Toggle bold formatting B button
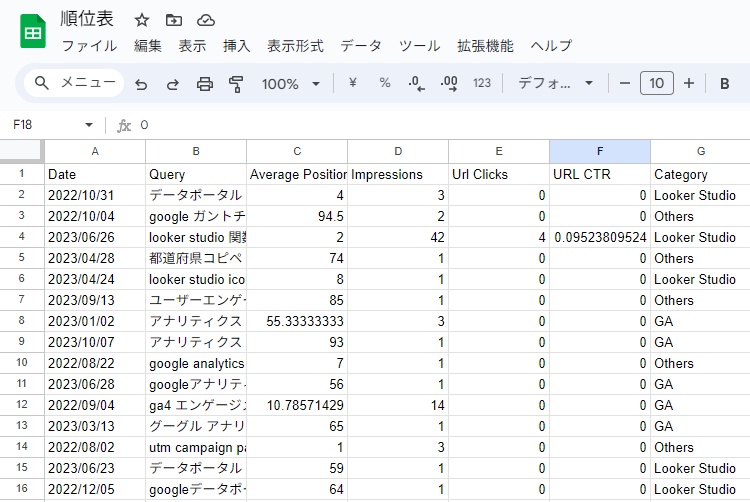This screenshot has height=502, width=750. tap(725, 84)
